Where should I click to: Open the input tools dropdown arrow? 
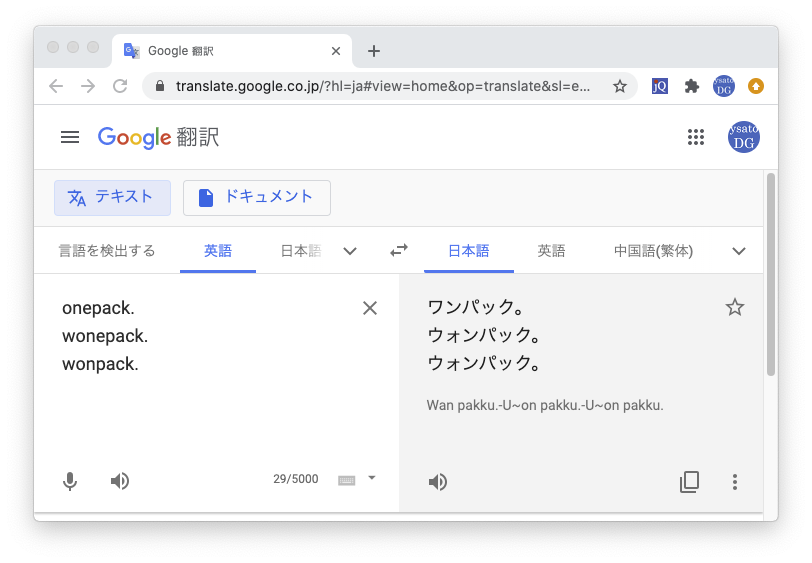point(372,478)
